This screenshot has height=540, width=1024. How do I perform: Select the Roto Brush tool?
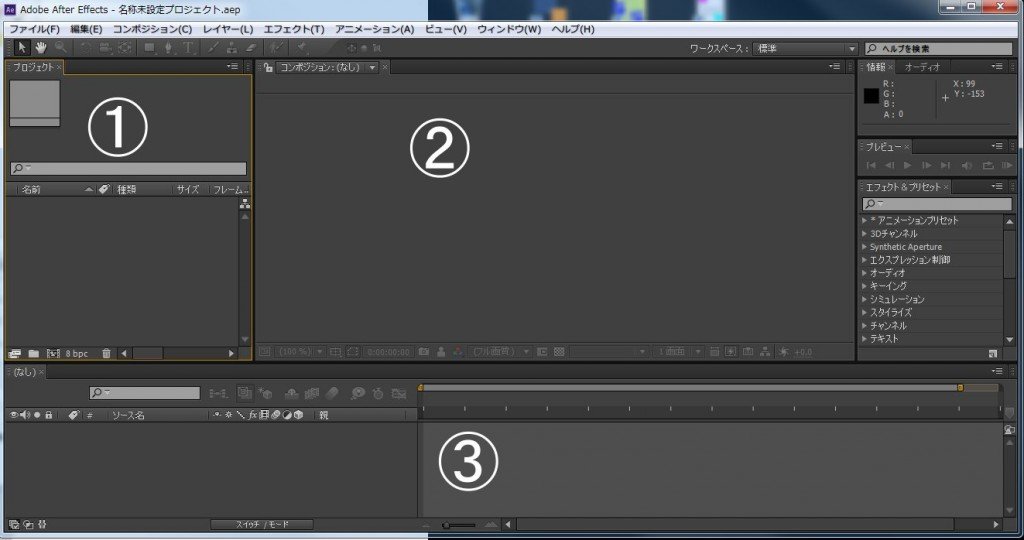[x=277, y=48]
